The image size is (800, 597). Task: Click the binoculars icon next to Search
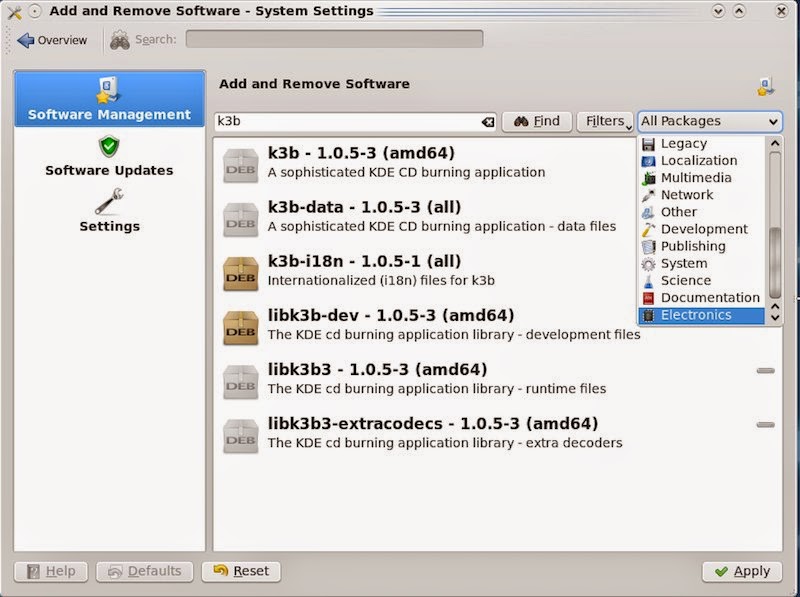[120, 40]
